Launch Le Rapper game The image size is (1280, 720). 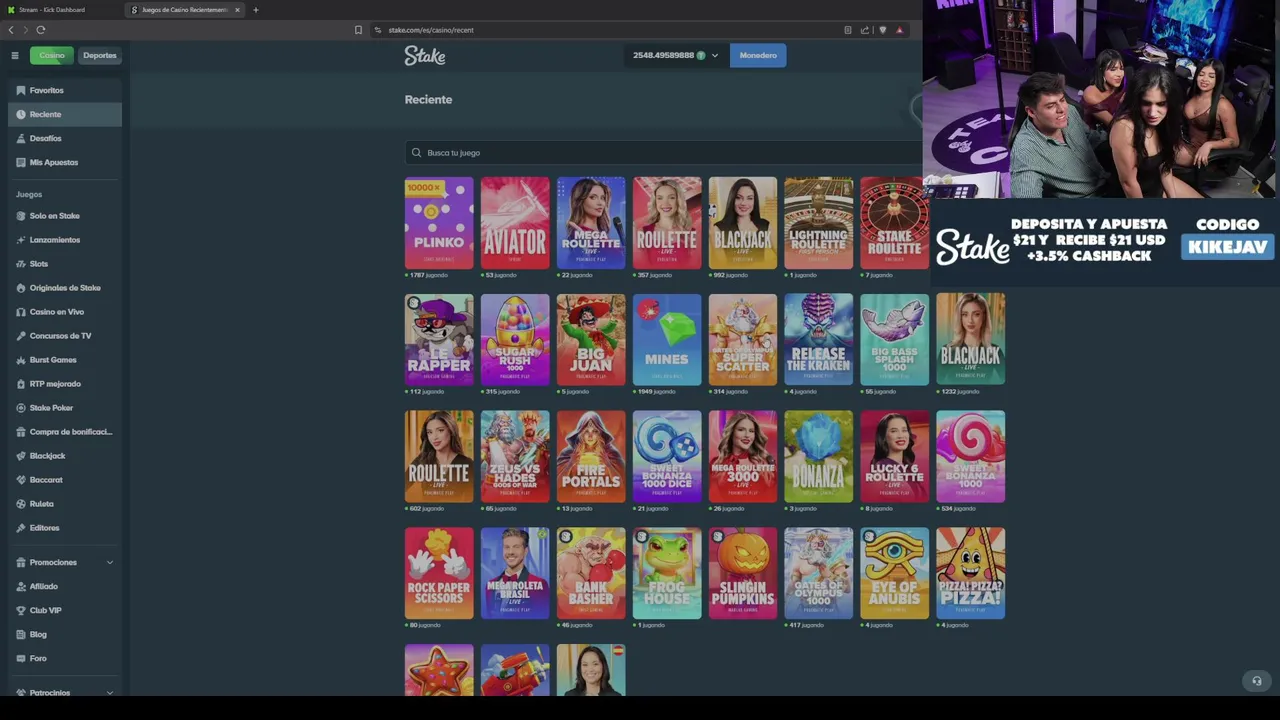[x=439, y=340]
